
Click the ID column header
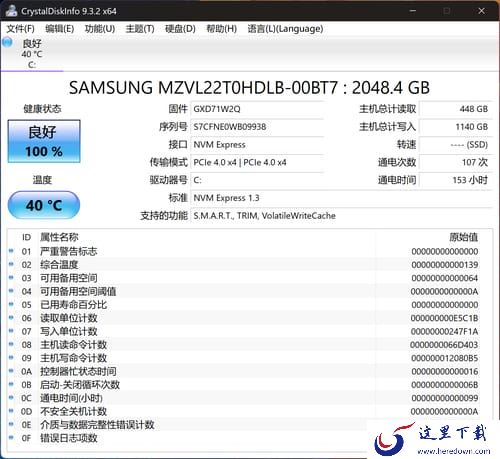pos(26,237)
